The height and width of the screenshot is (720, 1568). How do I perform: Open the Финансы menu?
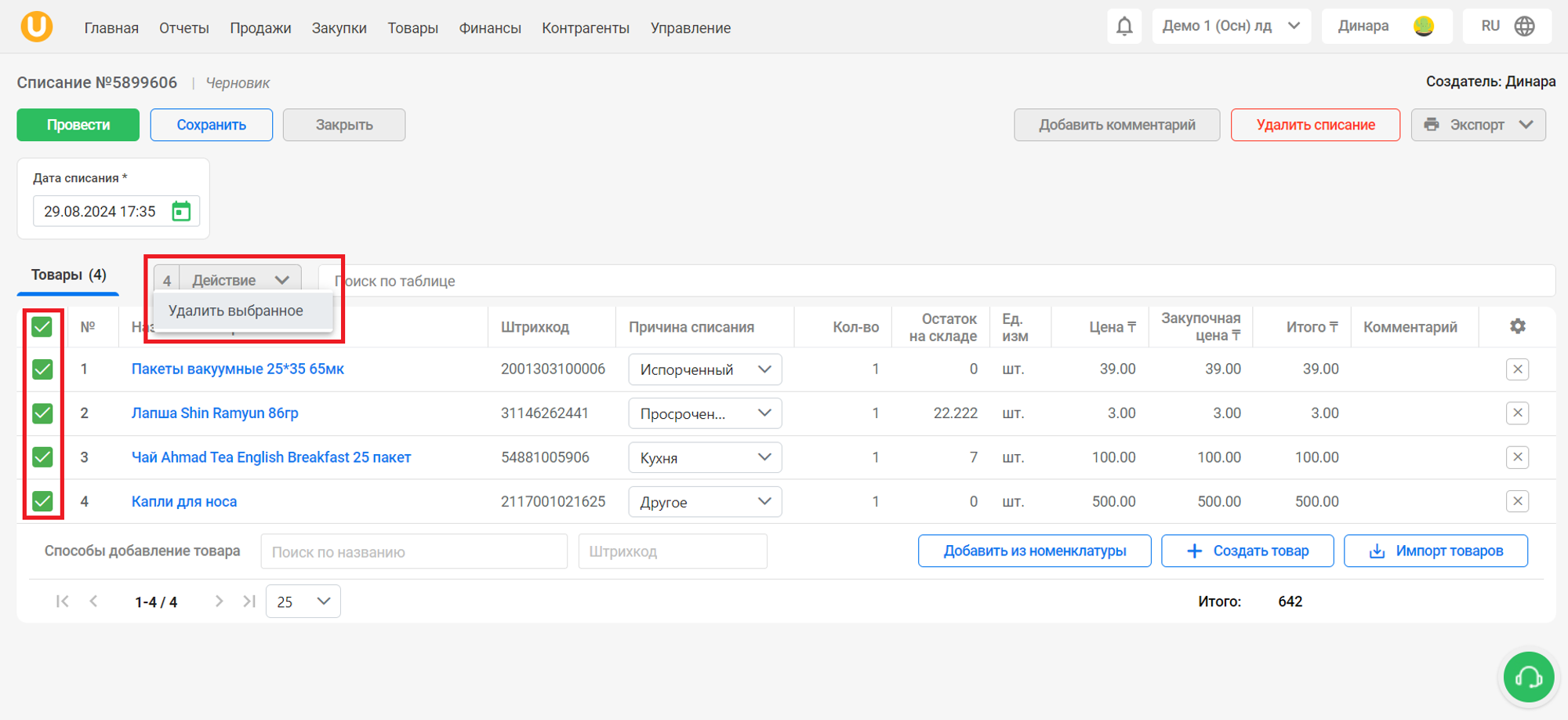tap(490, 28)
